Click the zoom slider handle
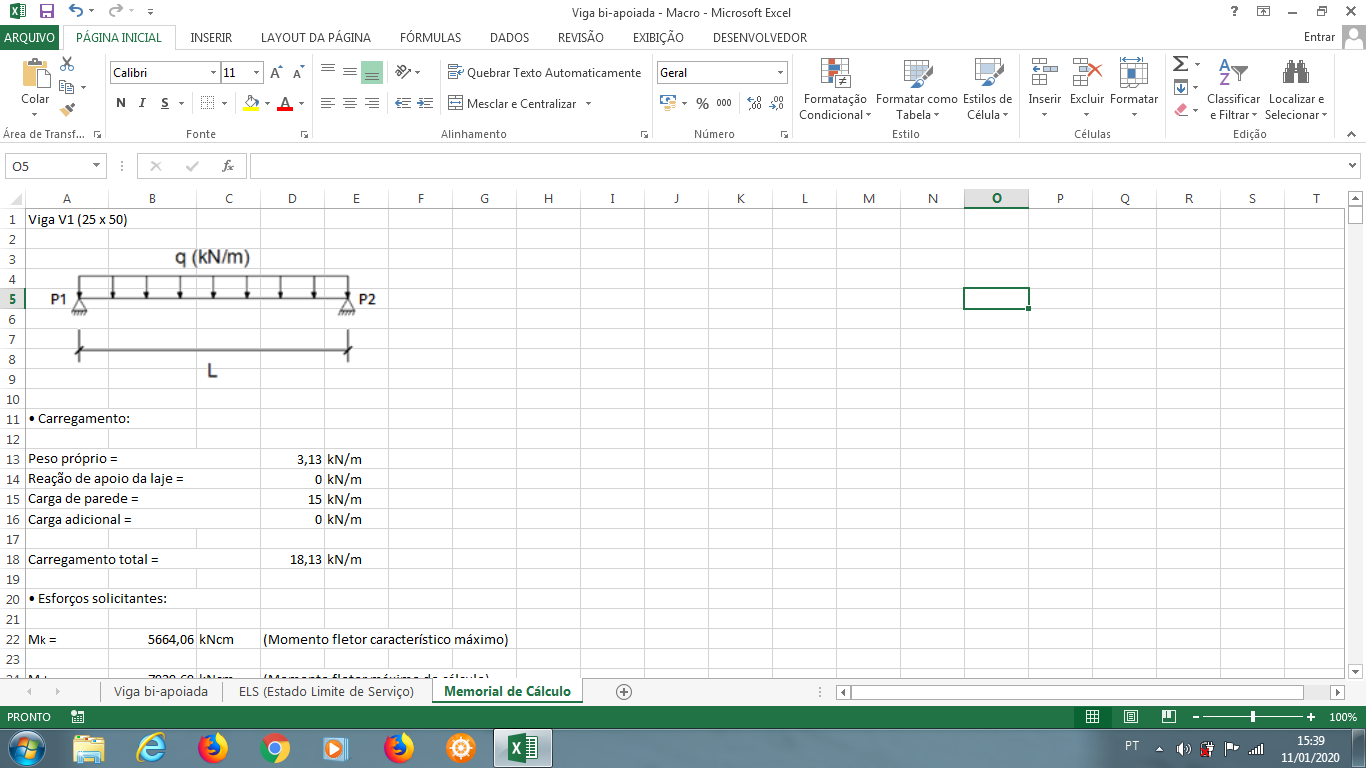The width and height of the screenshot is (1366, 768). 1253,717
